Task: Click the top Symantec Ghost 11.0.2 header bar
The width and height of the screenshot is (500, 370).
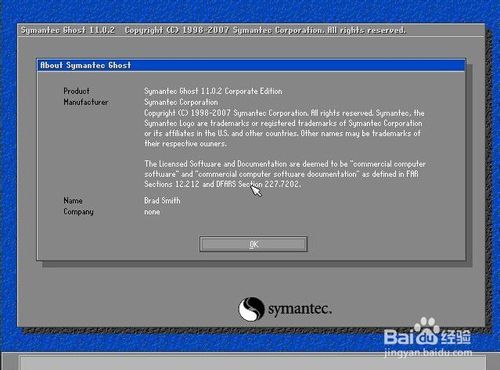Action: pos(251,30)
